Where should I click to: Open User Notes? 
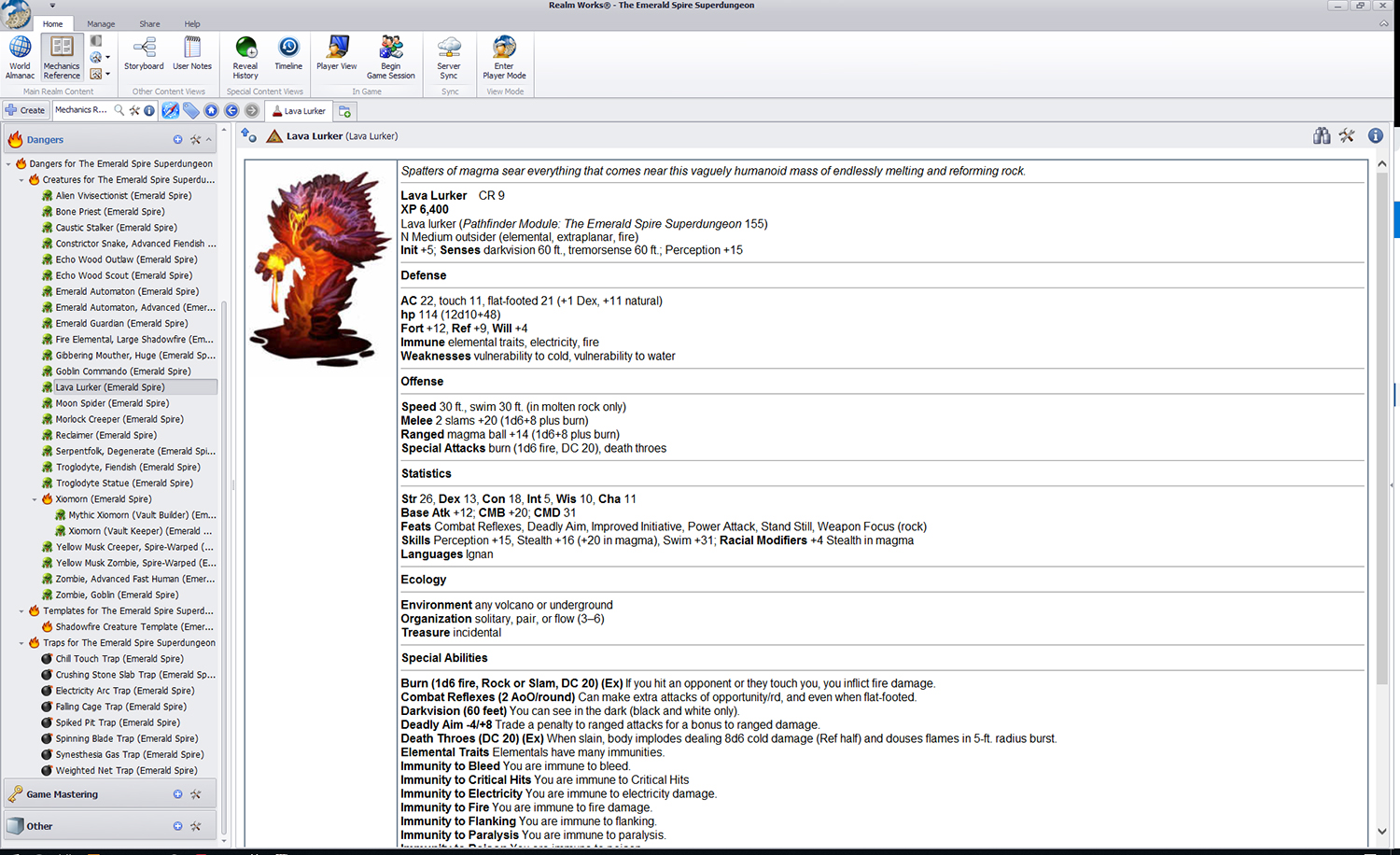[192, 54]
